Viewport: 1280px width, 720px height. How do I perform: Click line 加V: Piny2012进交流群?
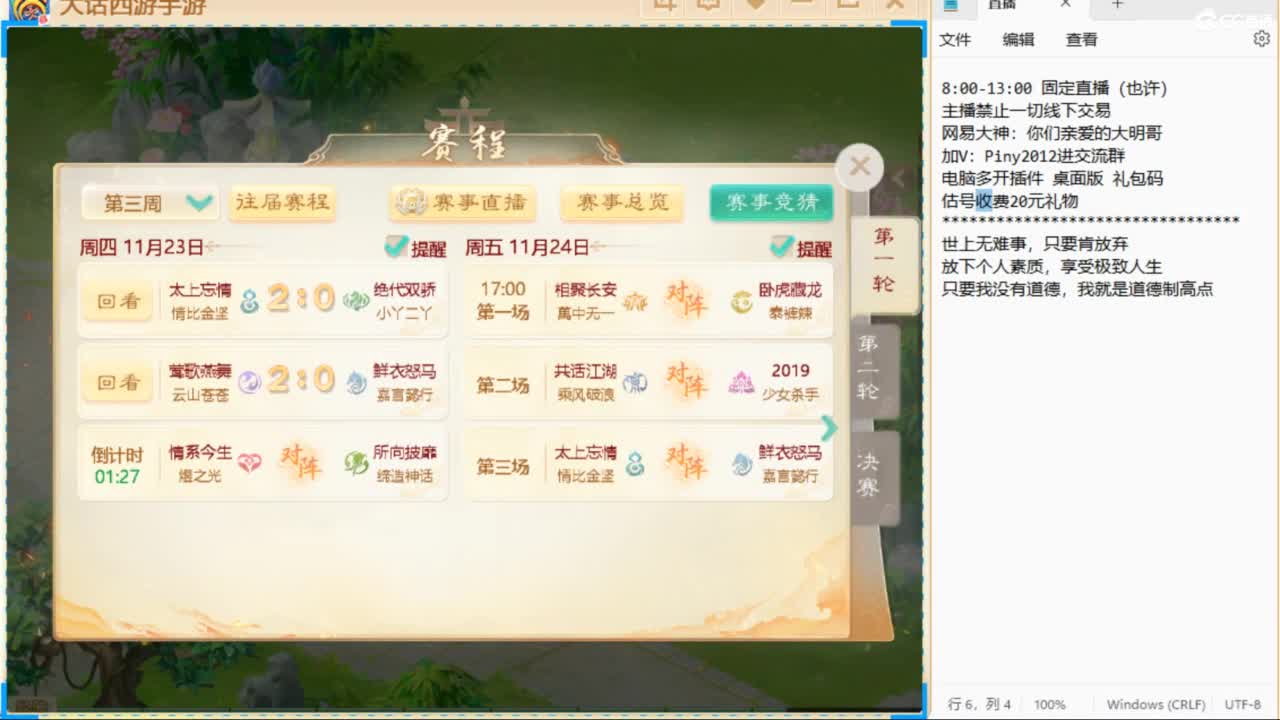pyautogui.click(x=1033, y=156)
